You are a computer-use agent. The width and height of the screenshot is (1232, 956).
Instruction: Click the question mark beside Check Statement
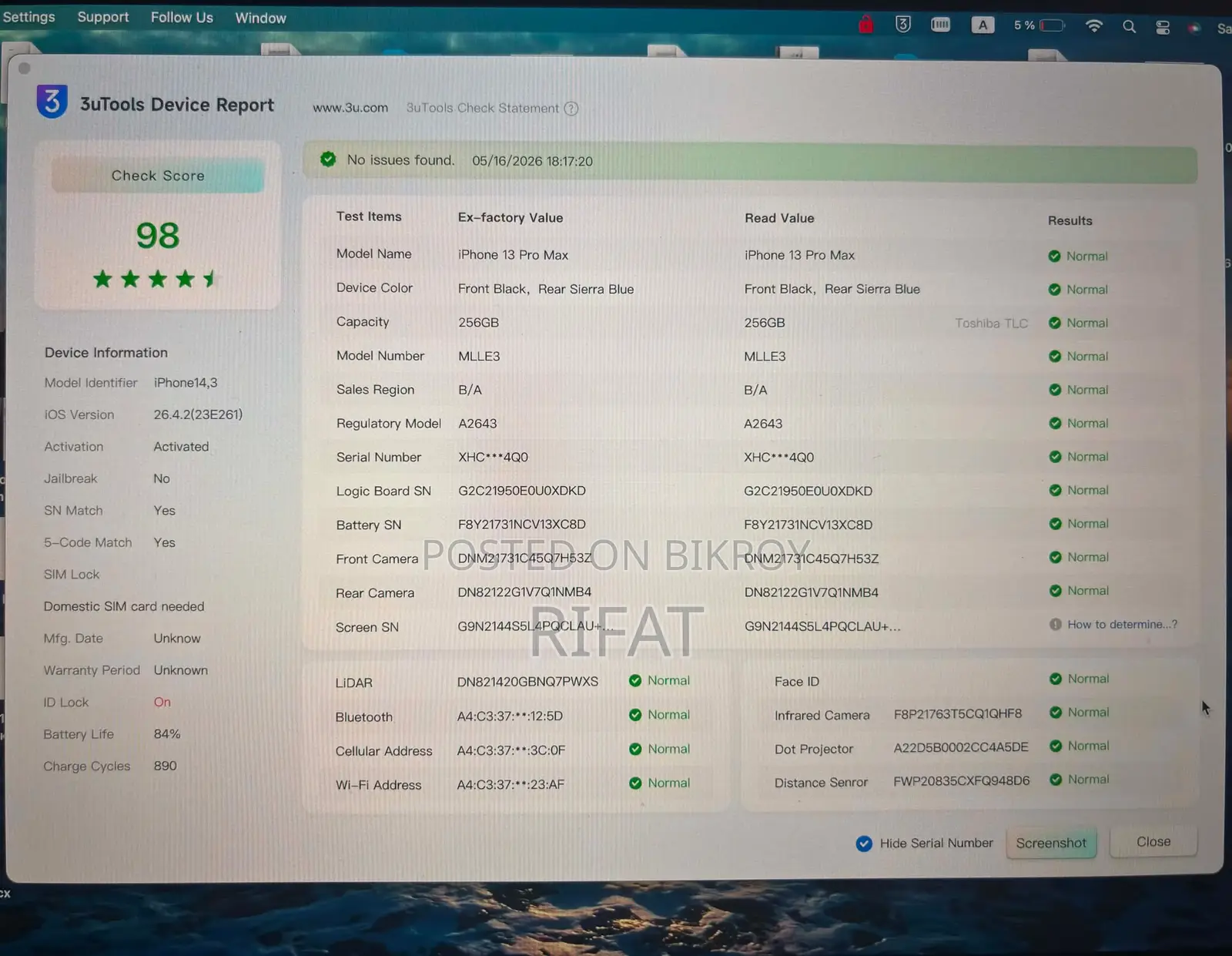tap(571, 109)
